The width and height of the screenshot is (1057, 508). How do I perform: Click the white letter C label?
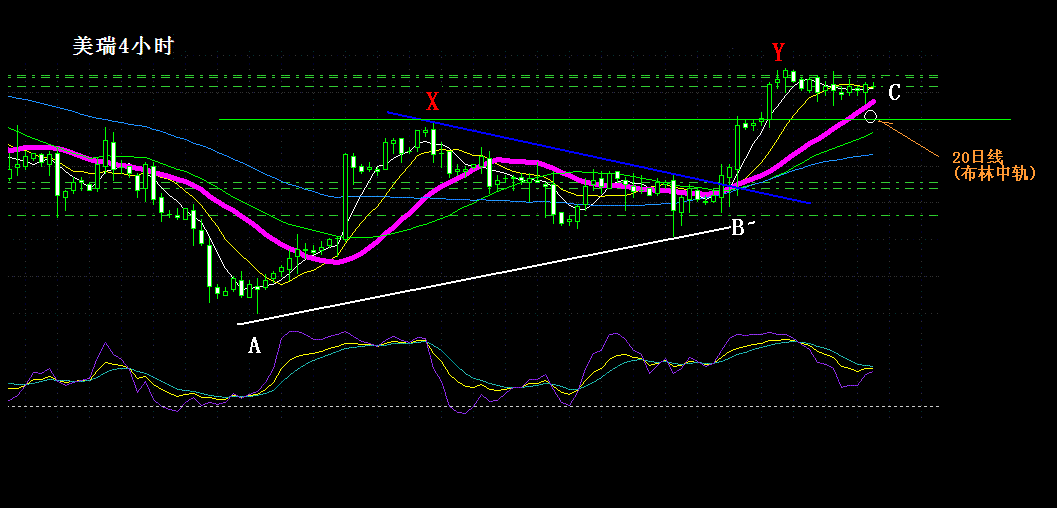click(x=894, y=92)
